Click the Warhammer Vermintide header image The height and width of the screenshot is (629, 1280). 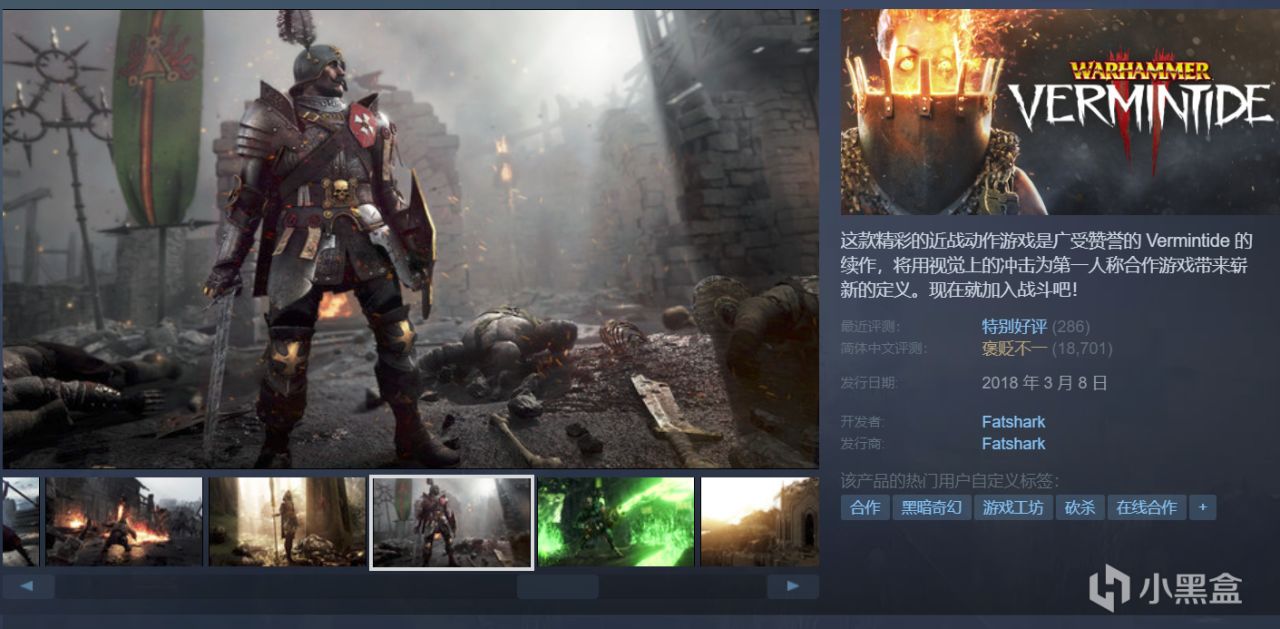[1060, 112]
